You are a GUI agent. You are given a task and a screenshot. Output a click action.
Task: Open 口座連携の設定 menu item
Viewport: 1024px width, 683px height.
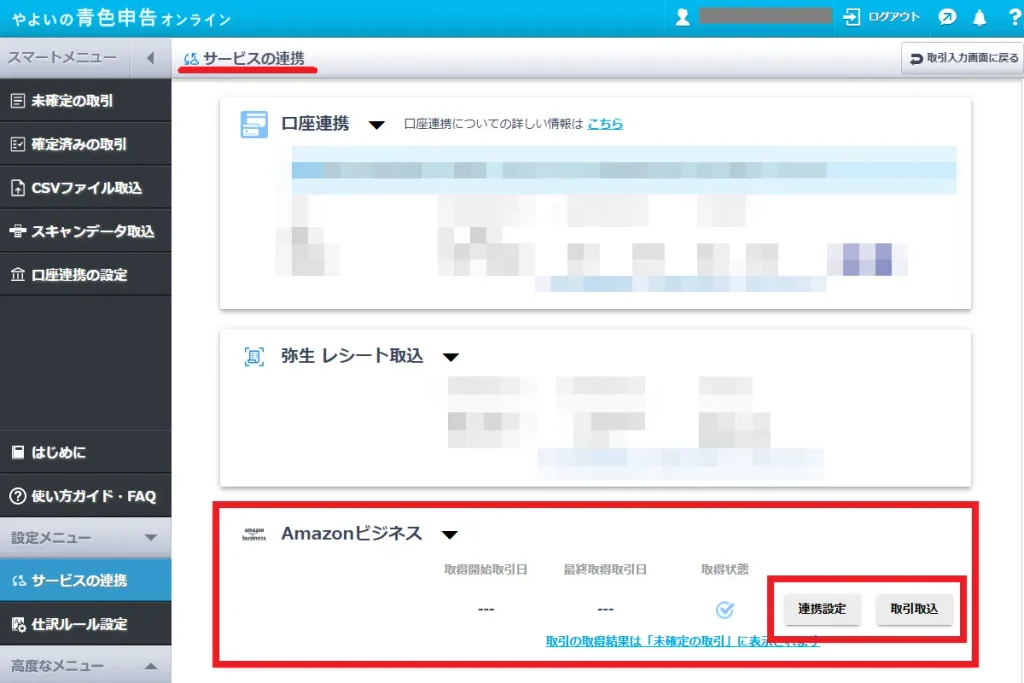(86, 274)
